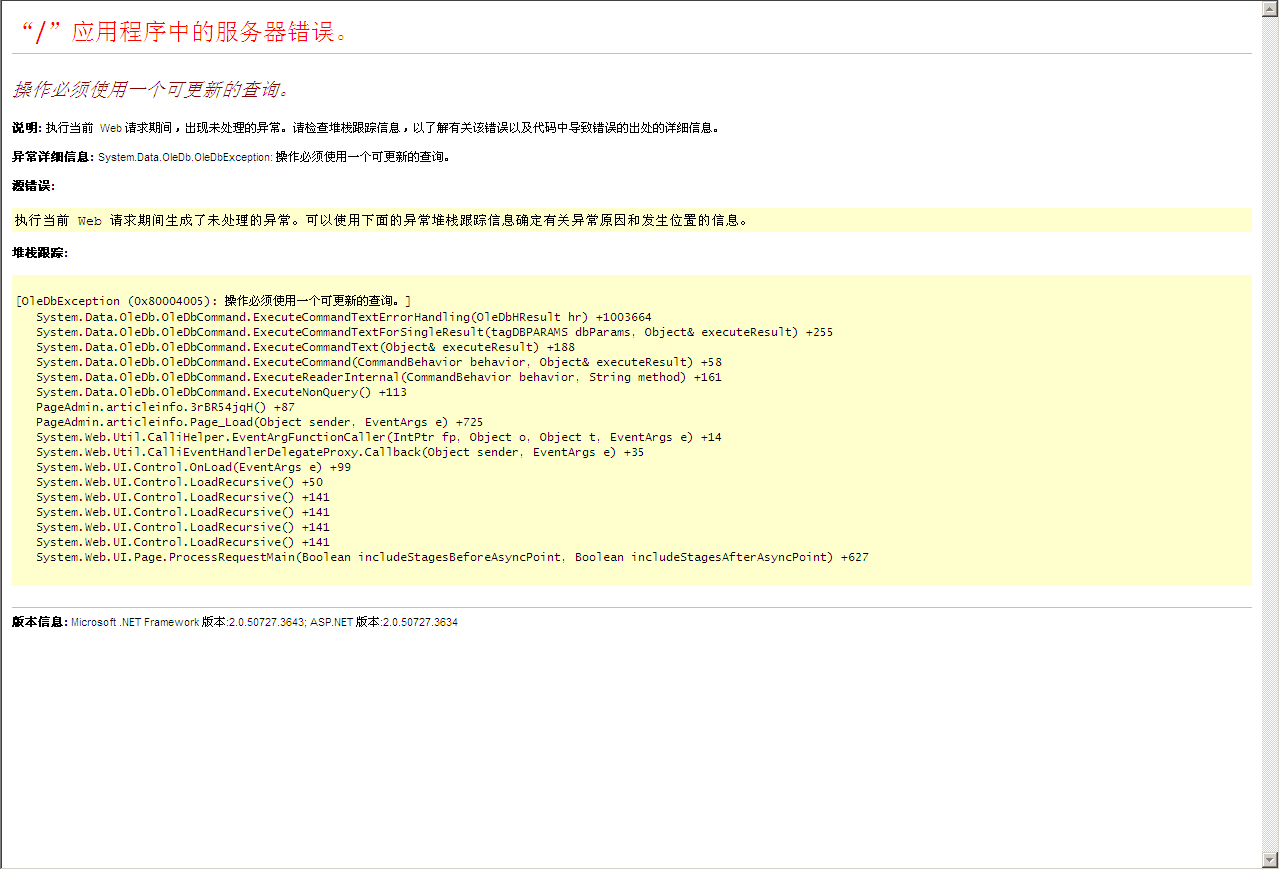Click the '异常详细信息' label
The height and width of the screenshot is (869, 1280).
(x=52, y=157)
